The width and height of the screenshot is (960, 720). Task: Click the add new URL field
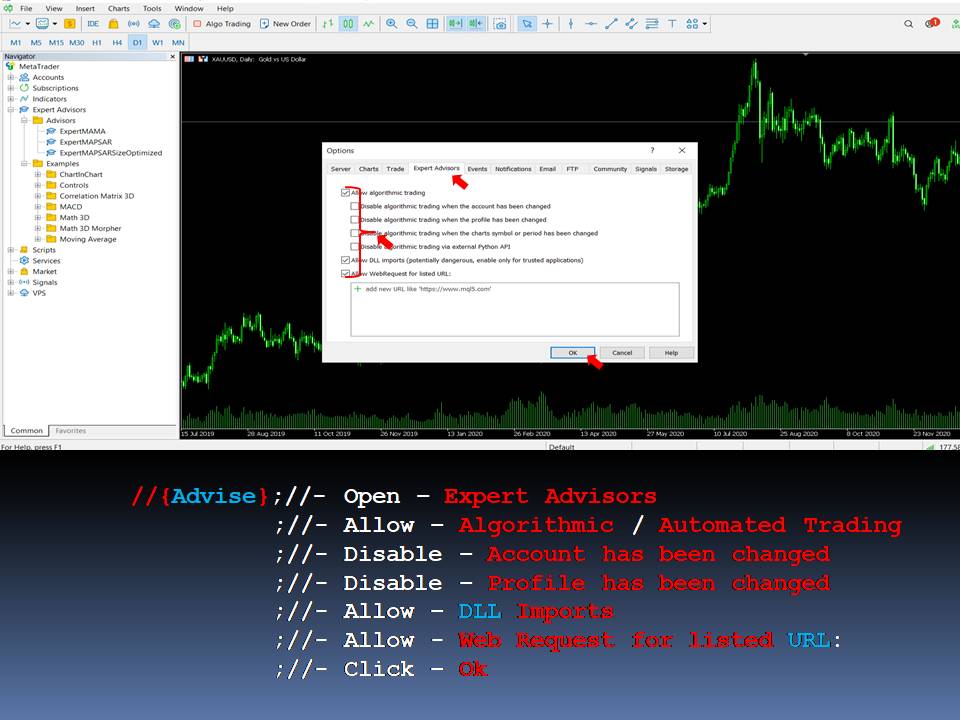click(x=428, y=289)
